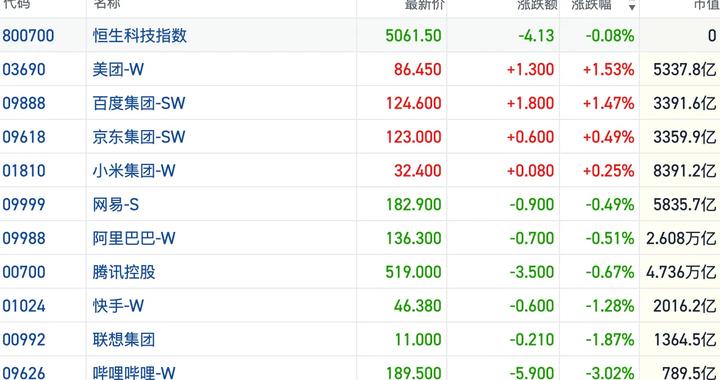Click stock code 00992
The width and height of the screenshot is (720, 380).
coord(24,340)
